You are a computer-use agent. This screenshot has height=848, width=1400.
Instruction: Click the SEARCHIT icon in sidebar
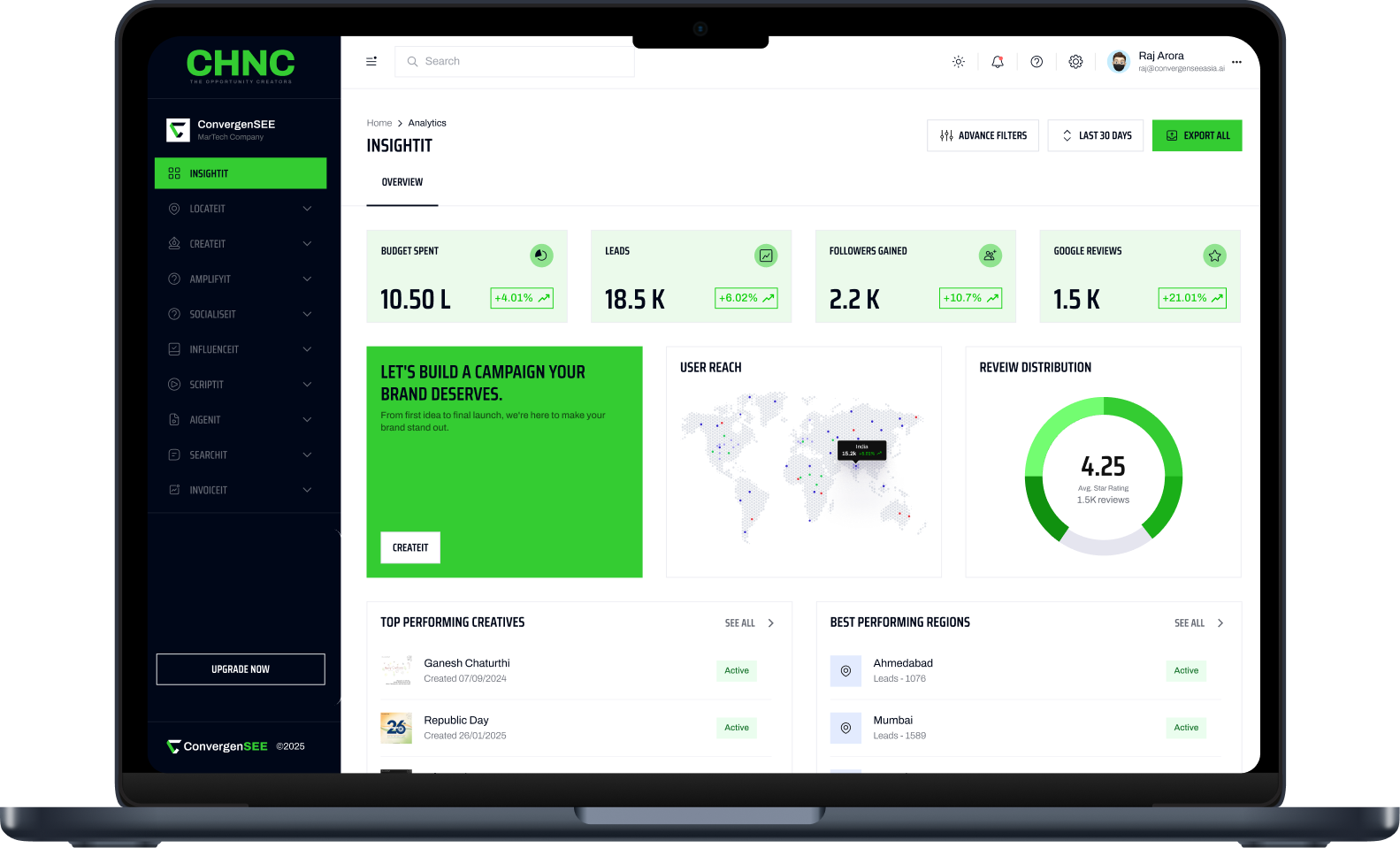click(174, 455)
